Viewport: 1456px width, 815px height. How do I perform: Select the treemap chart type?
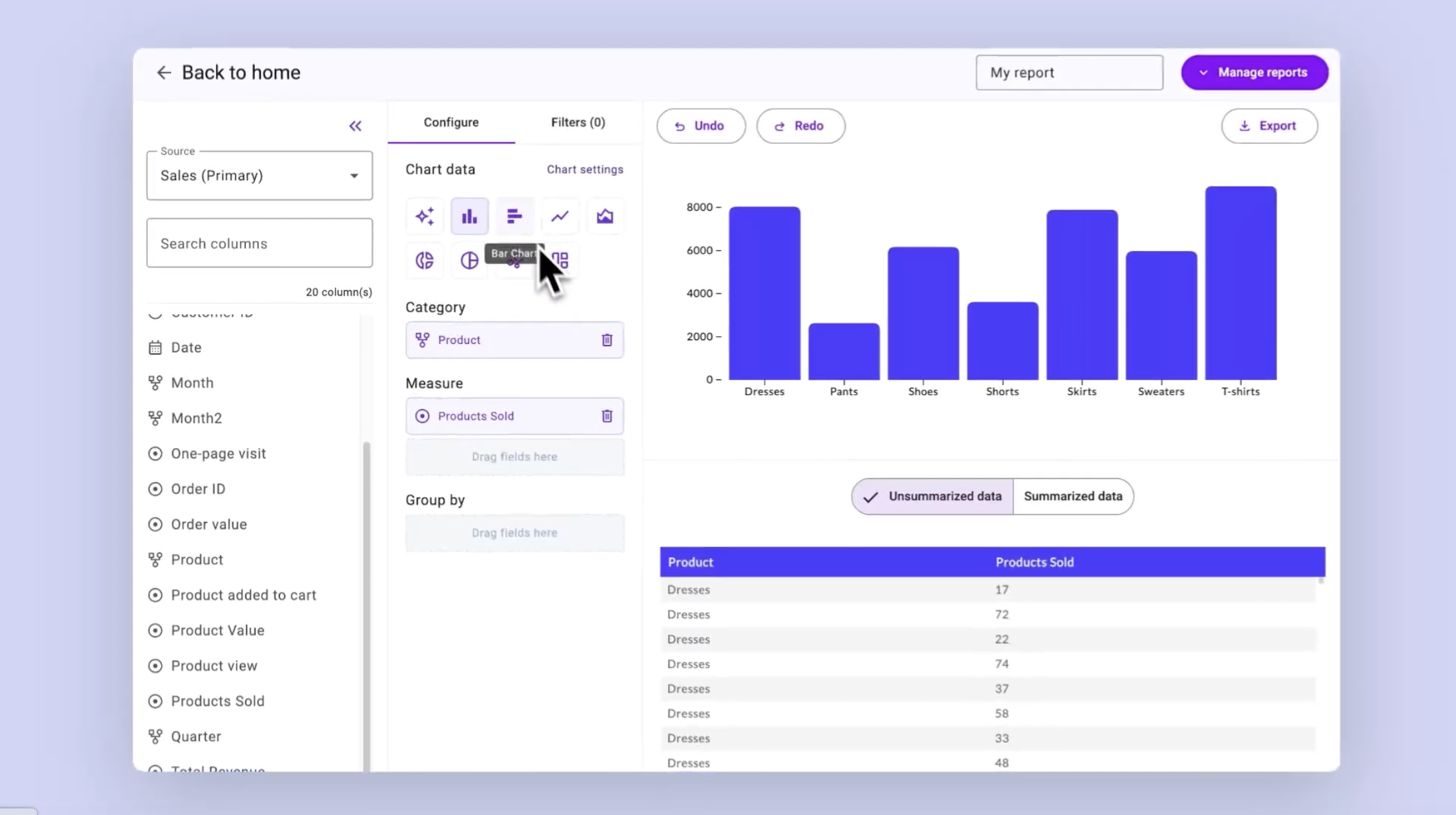click(560, 260)
